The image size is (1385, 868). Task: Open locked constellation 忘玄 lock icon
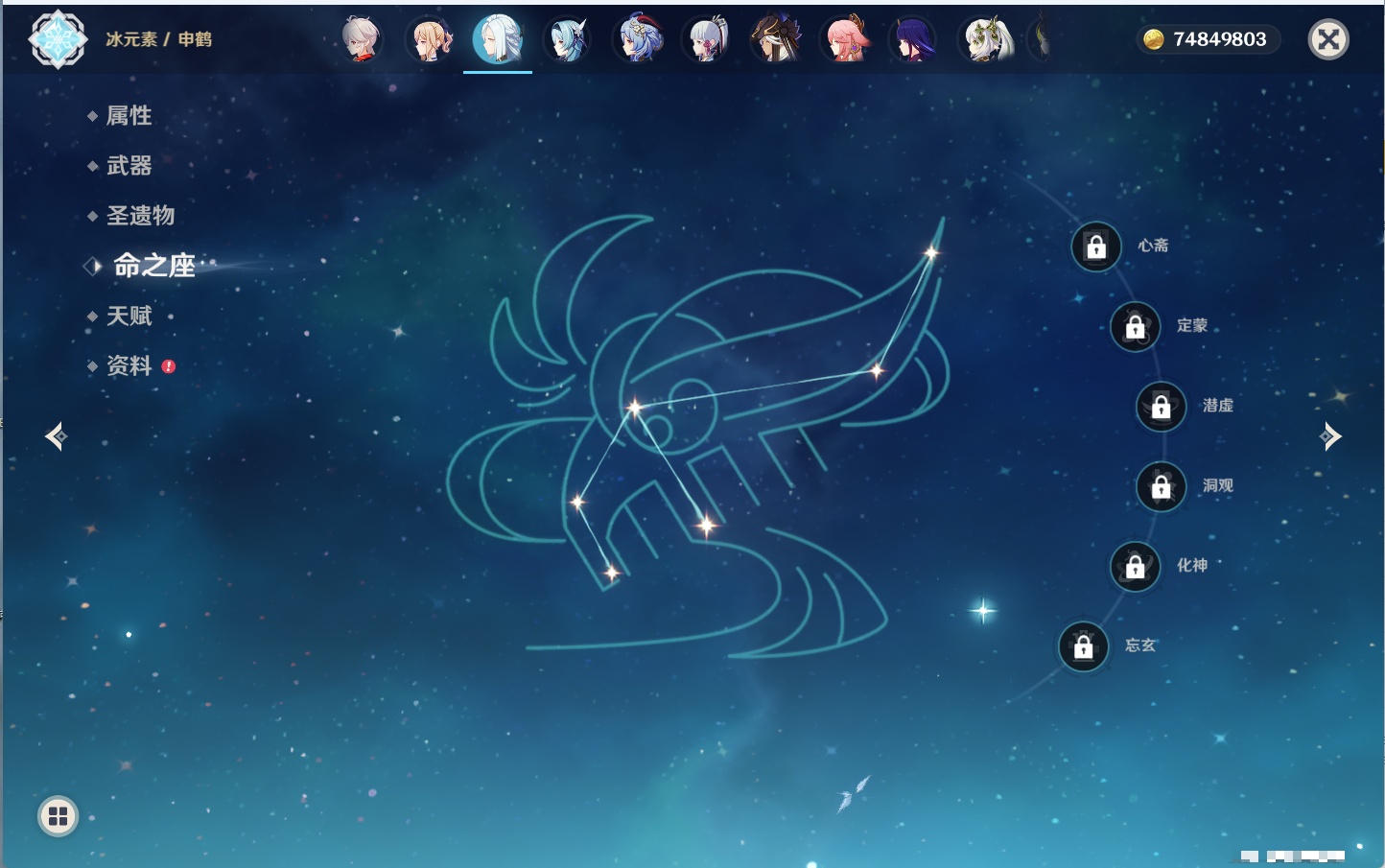1084,646
